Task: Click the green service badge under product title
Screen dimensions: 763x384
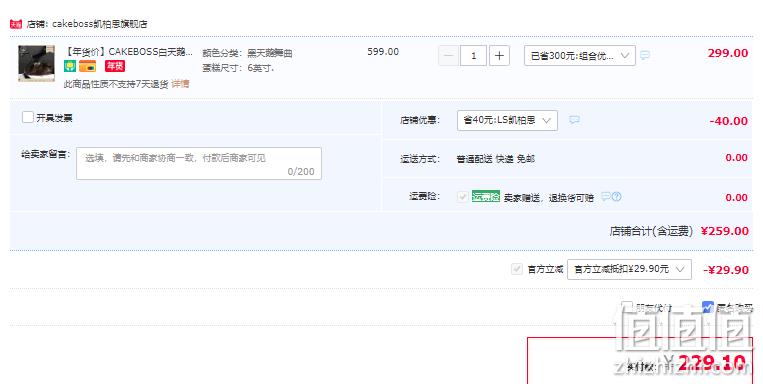Action: [70, 66]
